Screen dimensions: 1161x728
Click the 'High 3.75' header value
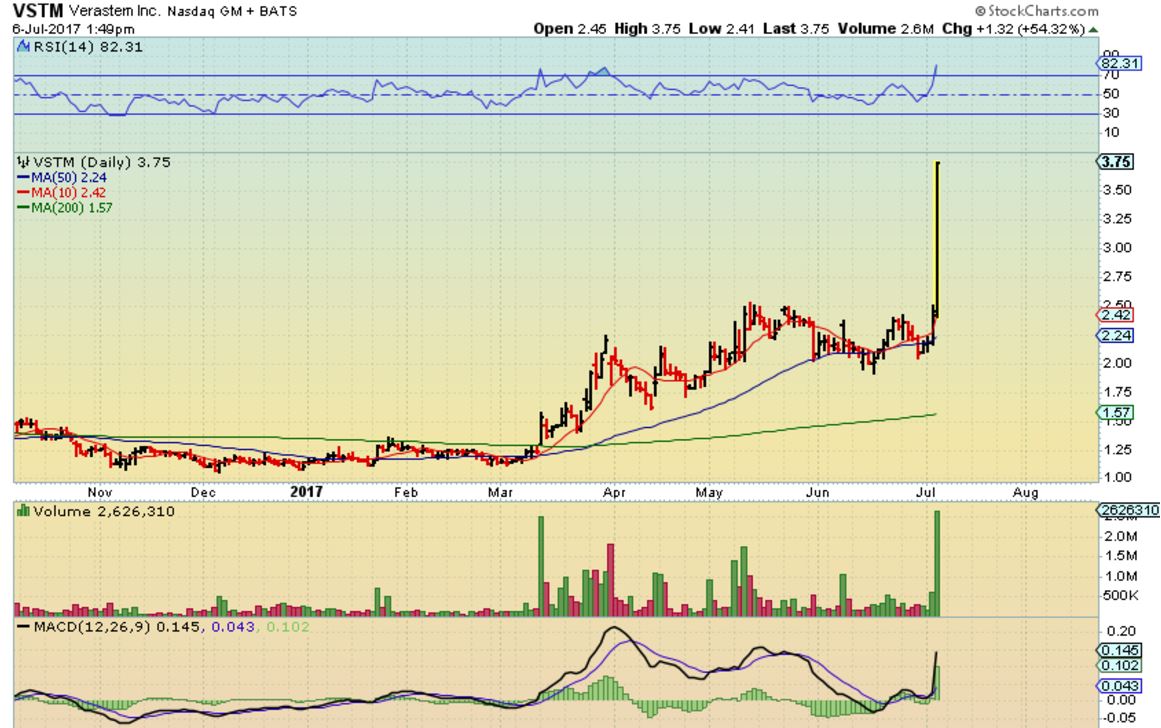(647, 29)
